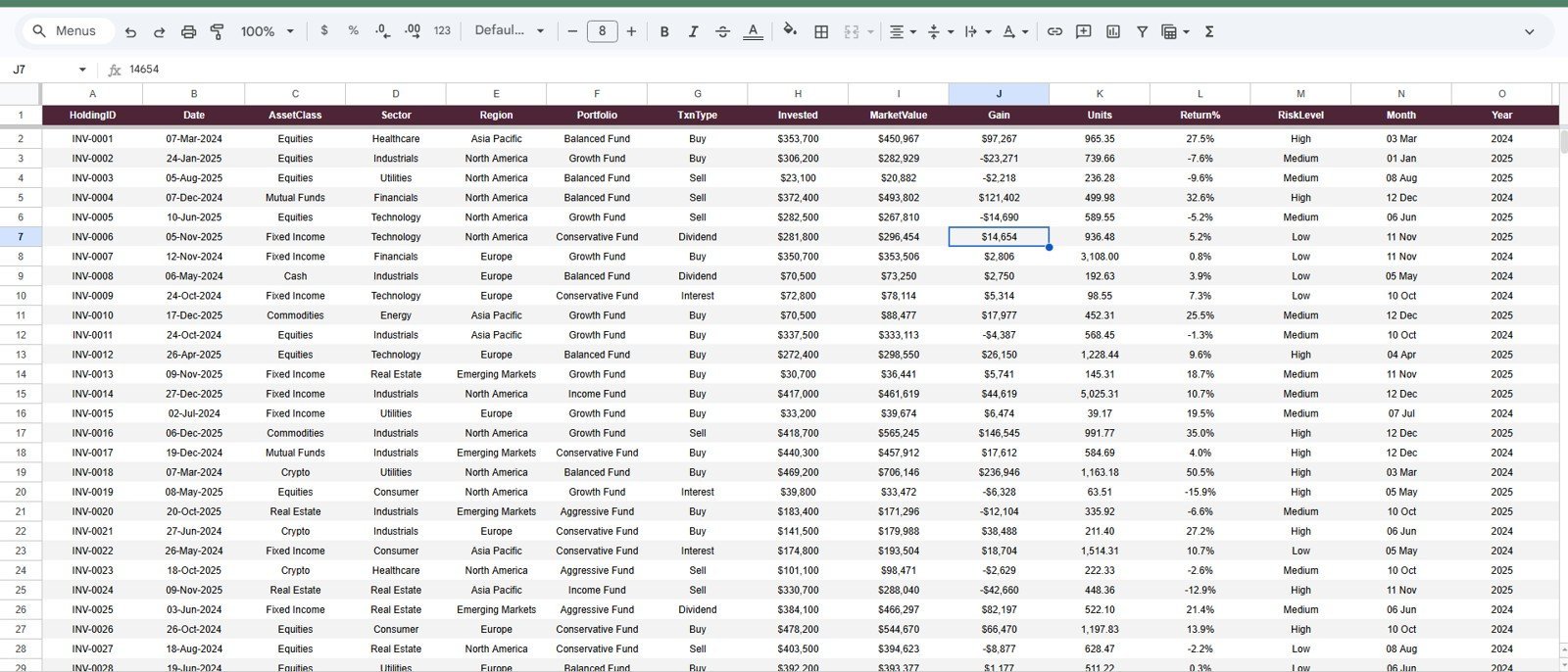Click the formula bar showing 14654
The height and width of the screenshot is (672, 1568).
click(x=843, y=70)
